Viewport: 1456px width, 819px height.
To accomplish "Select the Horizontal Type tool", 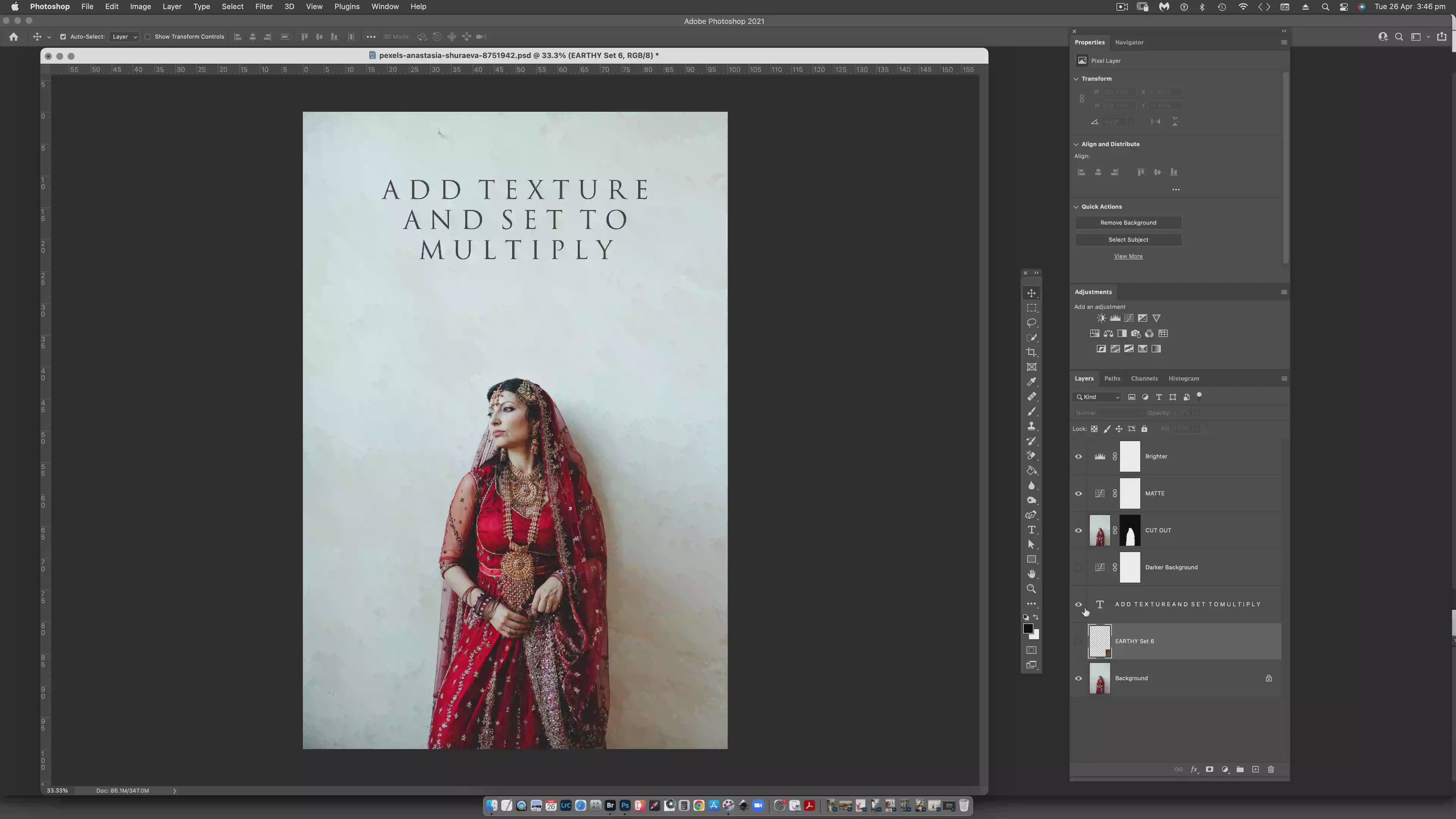I will coord(1031,530).
